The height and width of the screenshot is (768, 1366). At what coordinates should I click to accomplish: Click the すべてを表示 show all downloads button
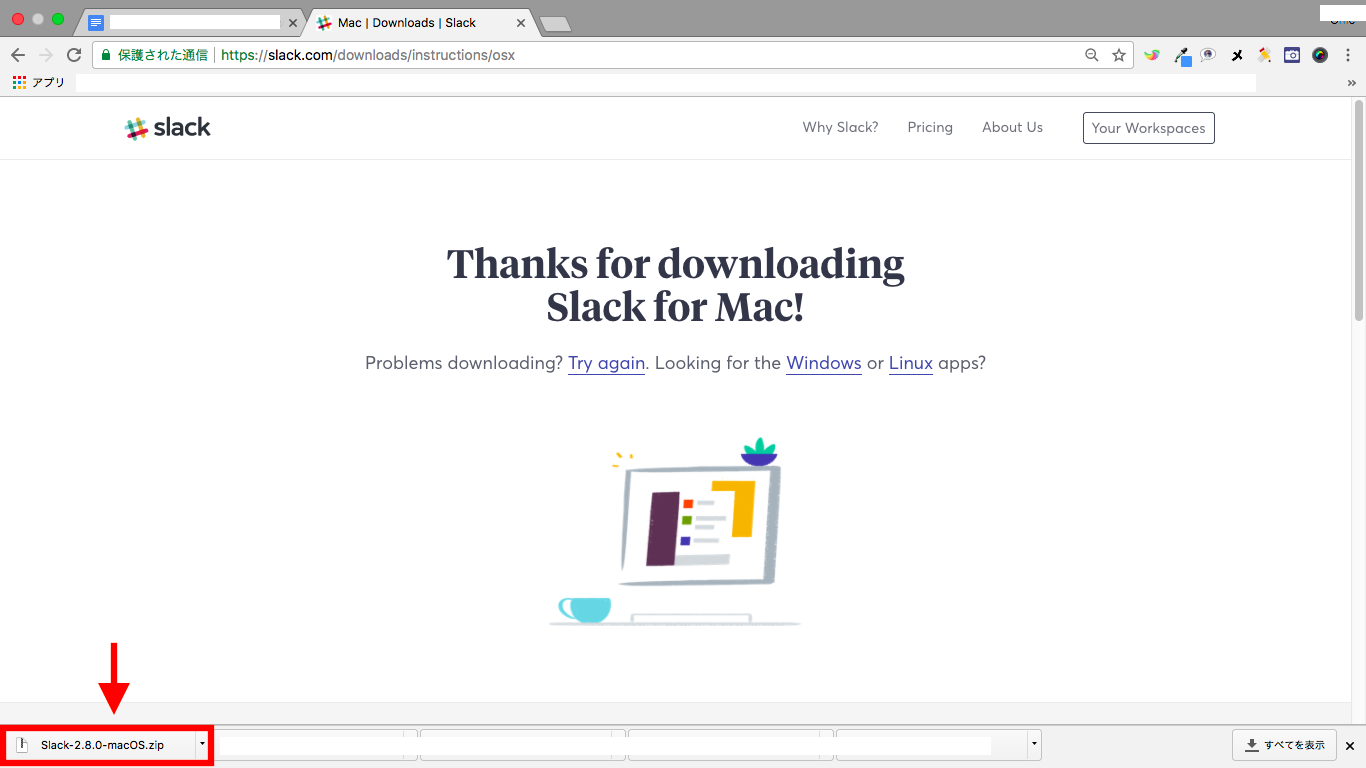[1285, 745]
